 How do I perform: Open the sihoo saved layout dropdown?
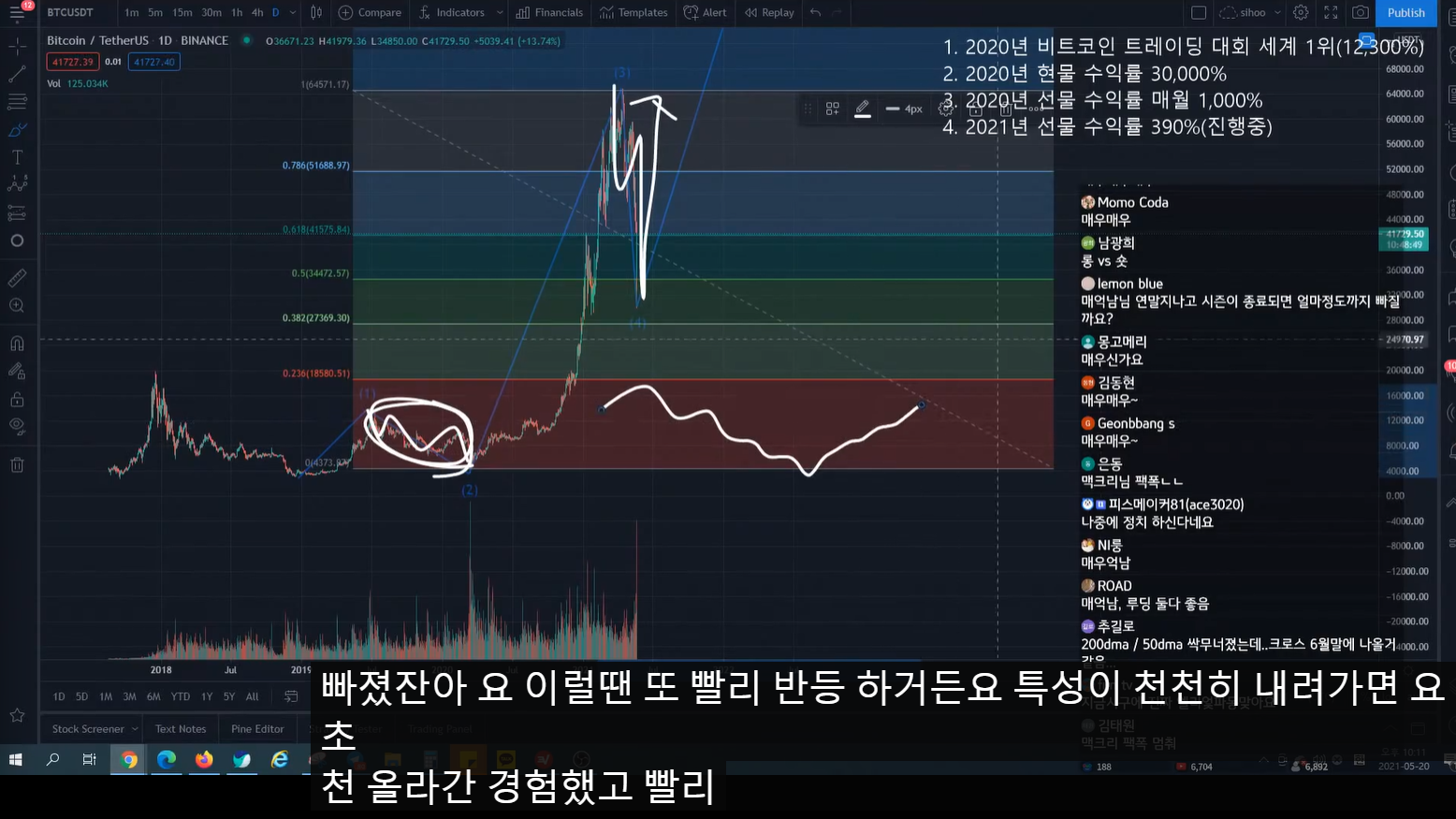tap(1250, 13)
